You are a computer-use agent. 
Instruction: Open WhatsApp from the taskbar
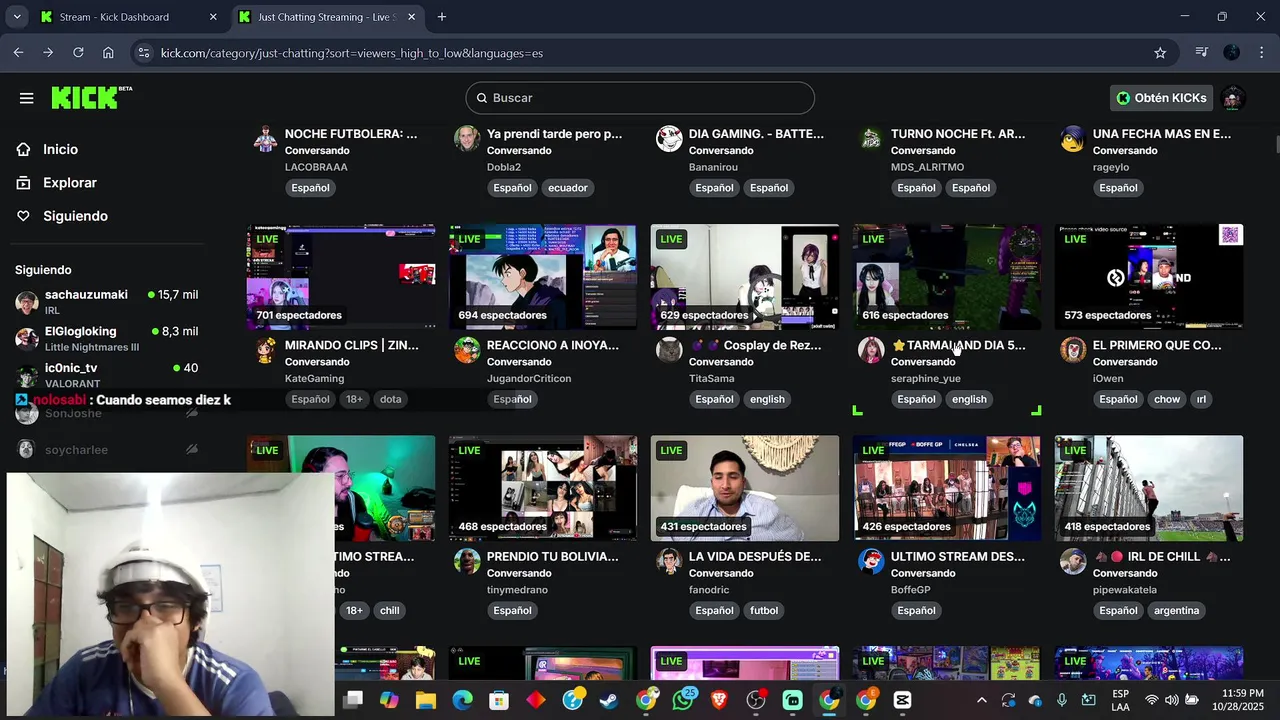(683, 700)
